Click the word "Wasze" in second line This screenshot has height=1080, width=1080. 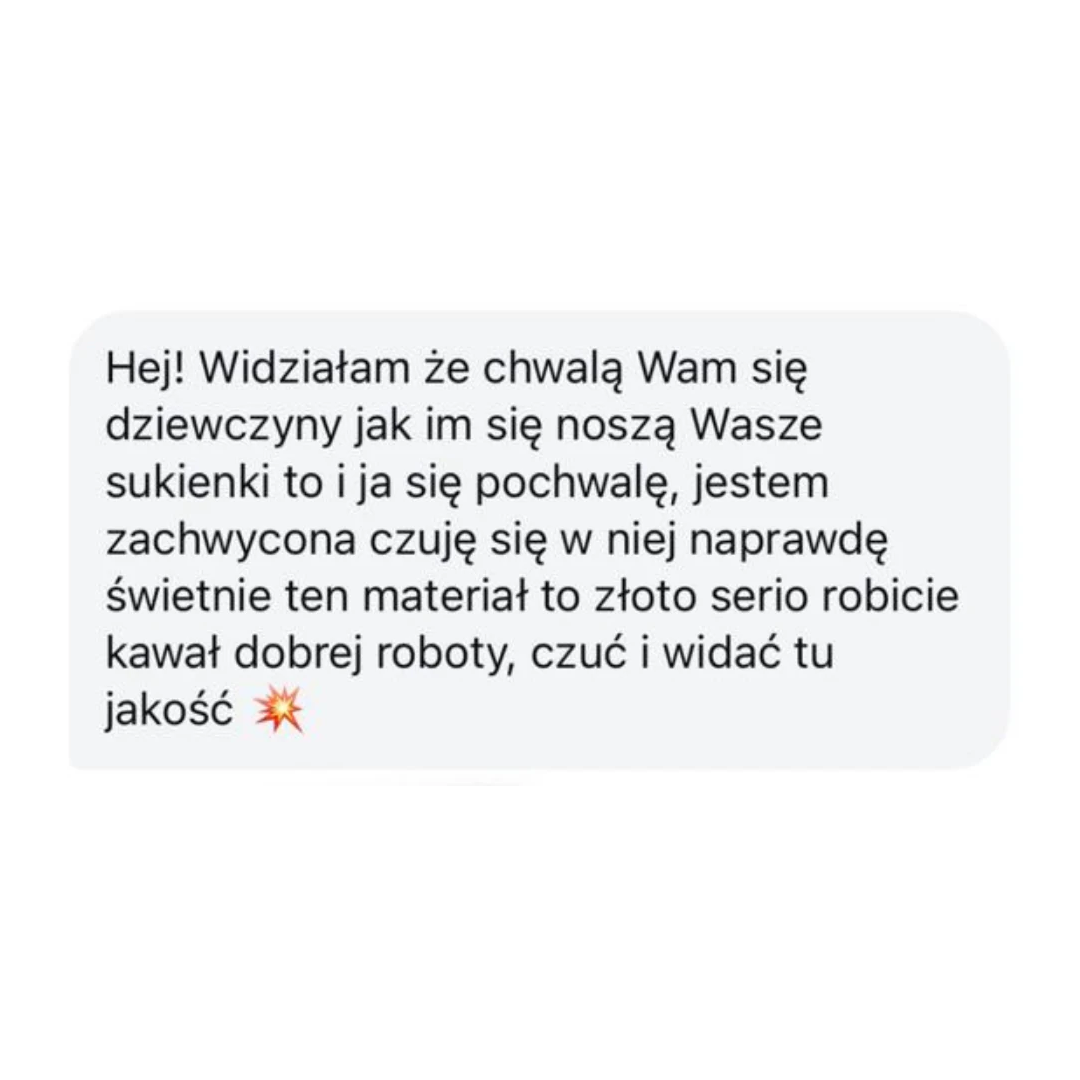coord(756,425)
